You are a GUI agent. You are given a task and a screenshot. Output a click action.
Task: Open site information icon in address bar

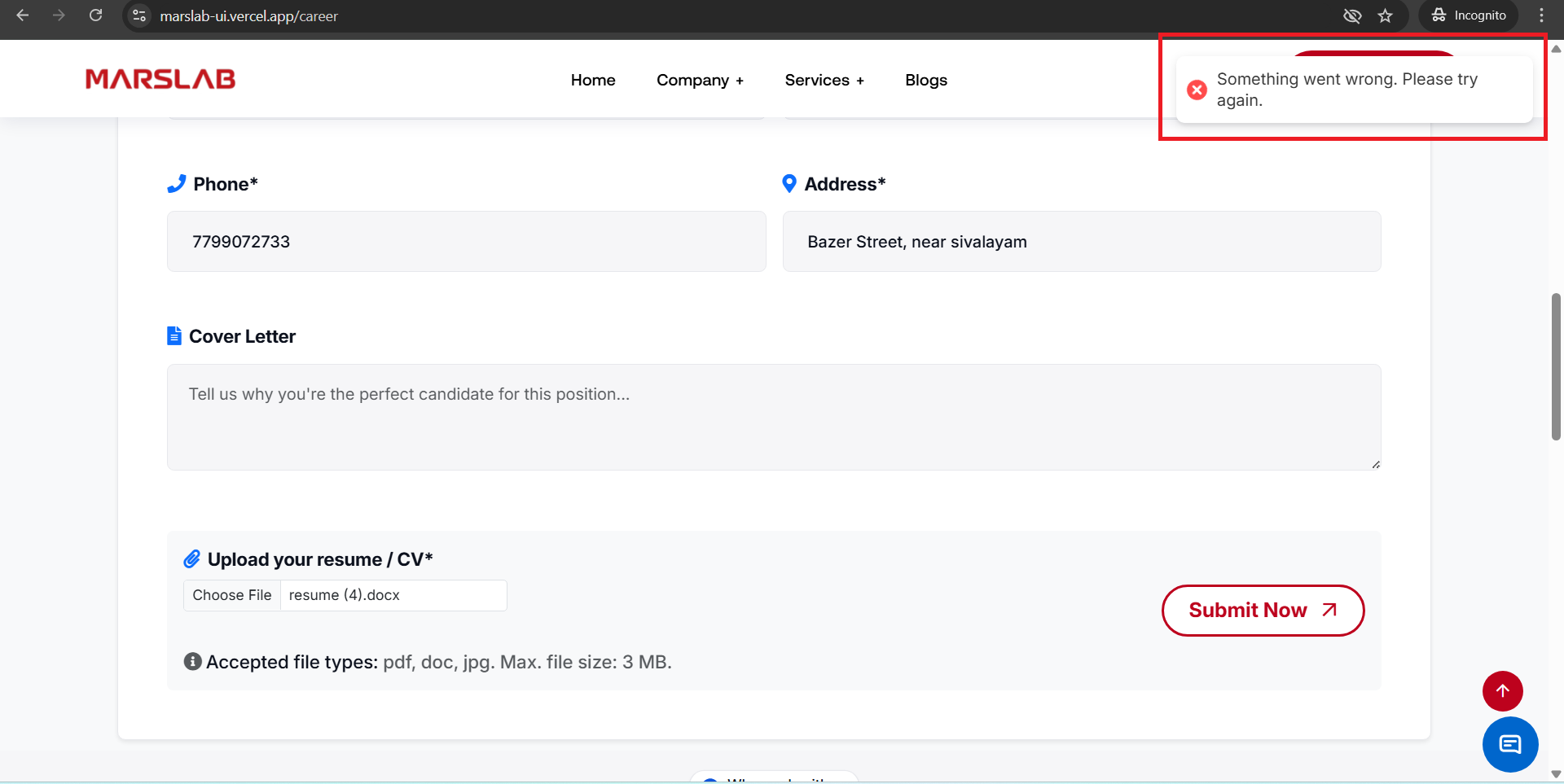coord(140,15)
